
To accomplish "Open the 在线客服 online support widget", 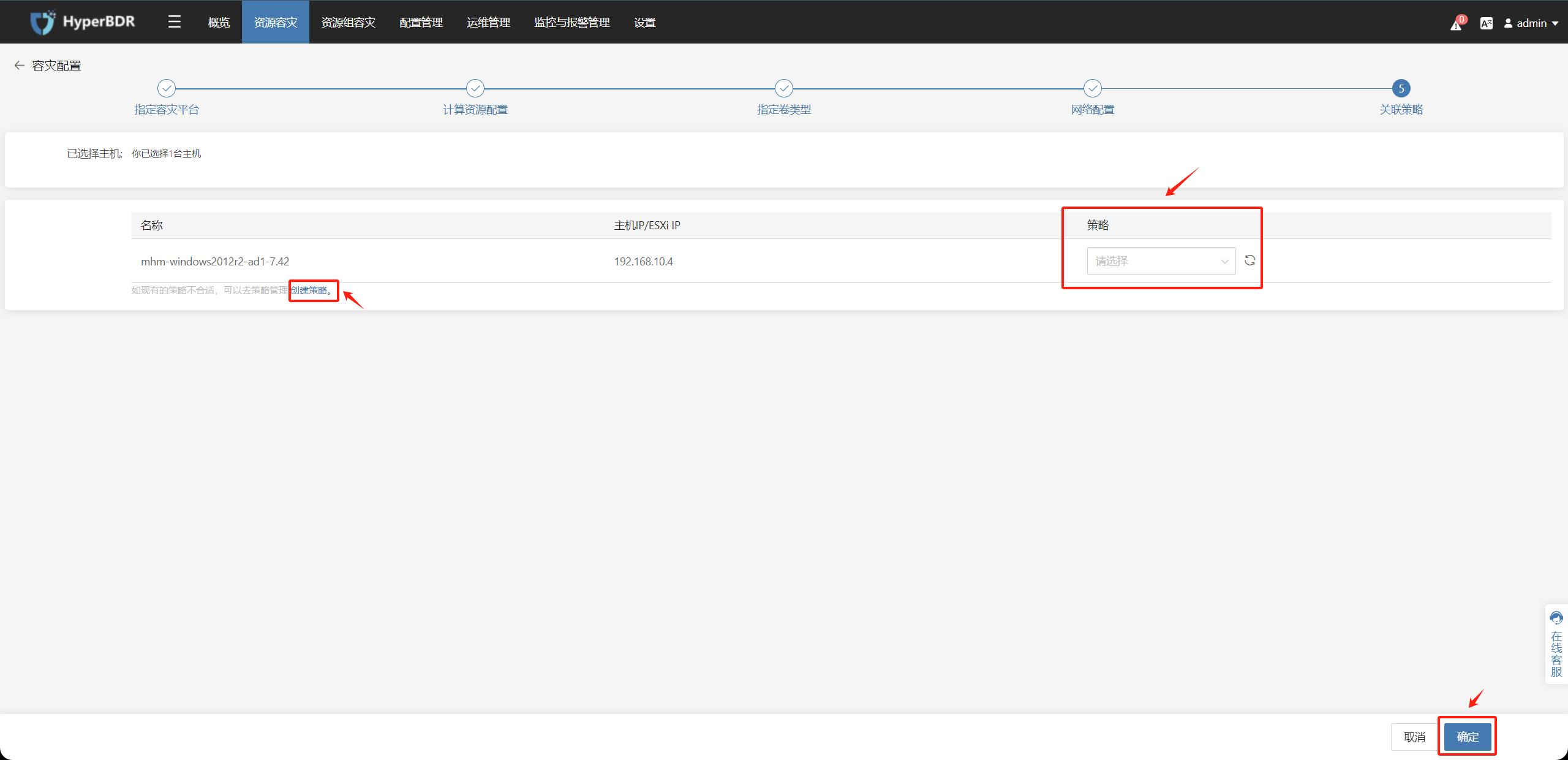I will click(x=1556, y=644).
